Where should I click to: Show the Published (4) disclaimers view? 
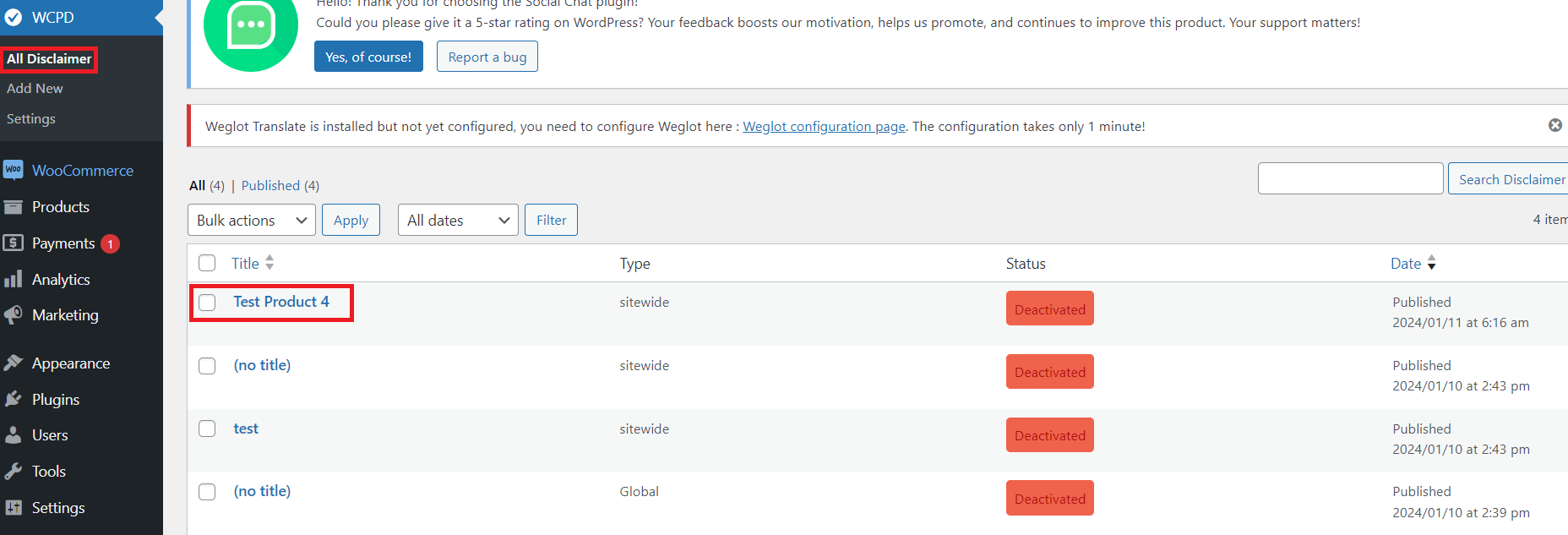point(280,185)
